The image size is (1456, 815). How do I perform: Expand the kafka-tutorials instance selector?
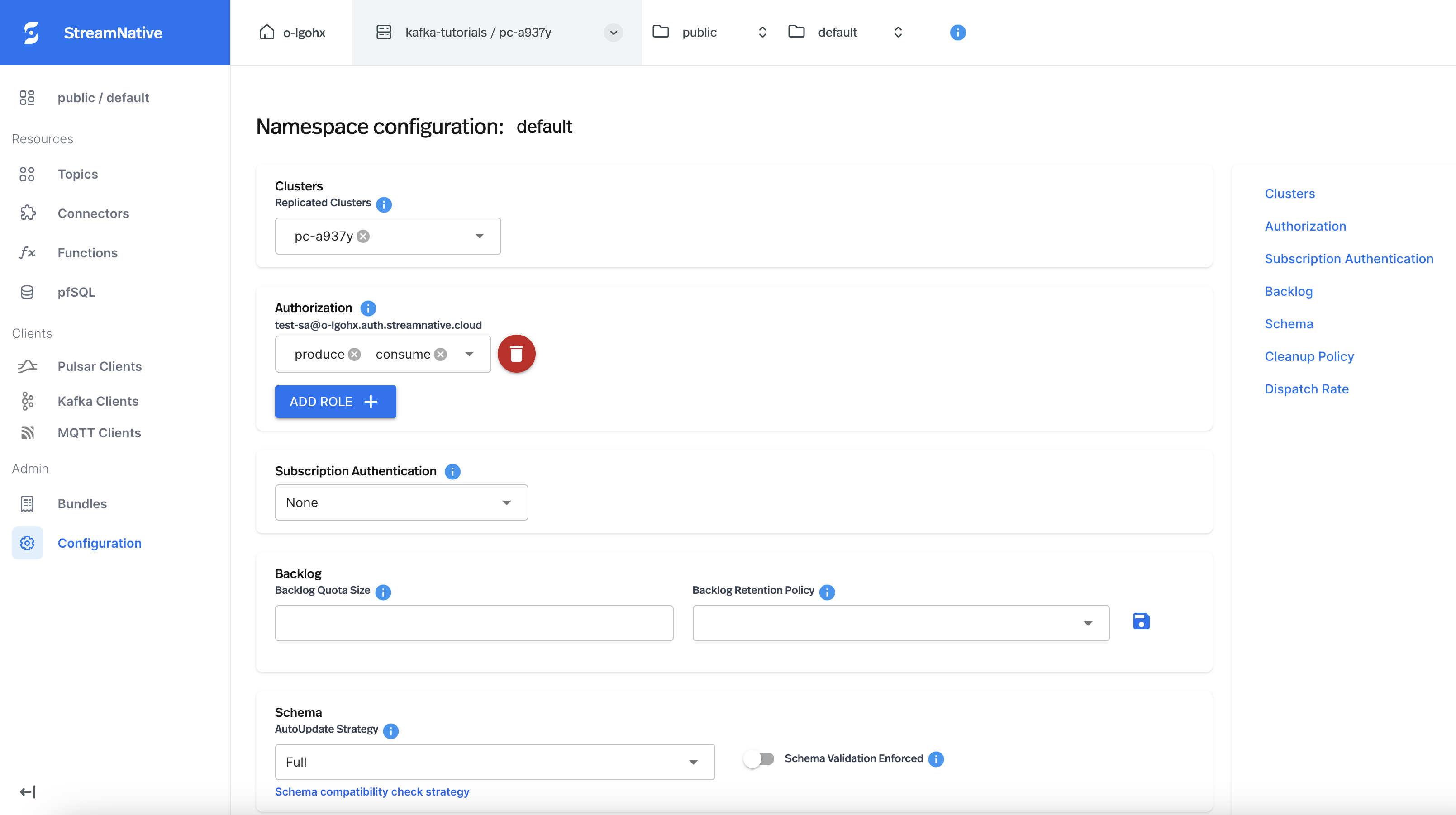point(613,32)
